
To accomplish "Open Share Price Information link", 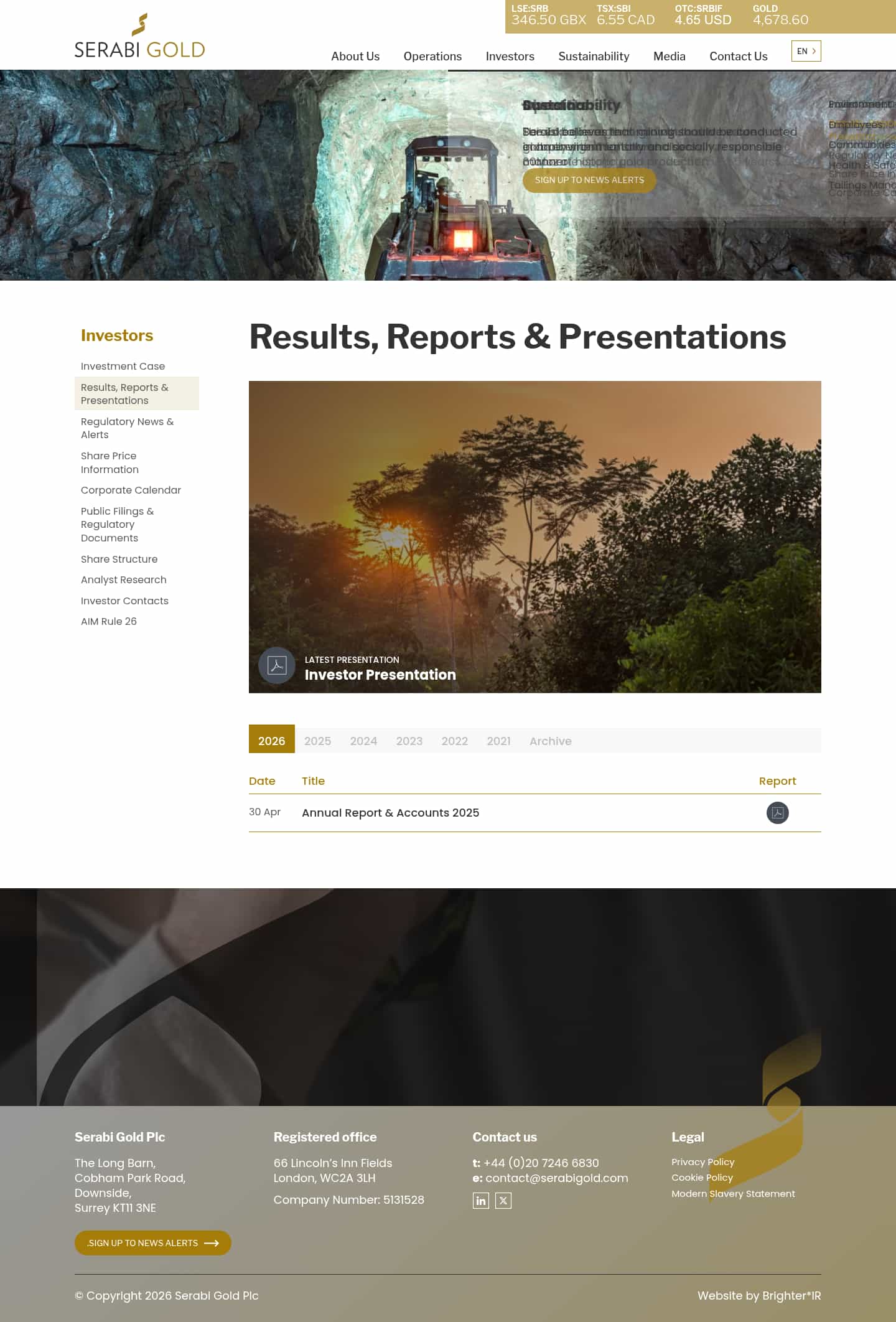I will click(110, 462).
